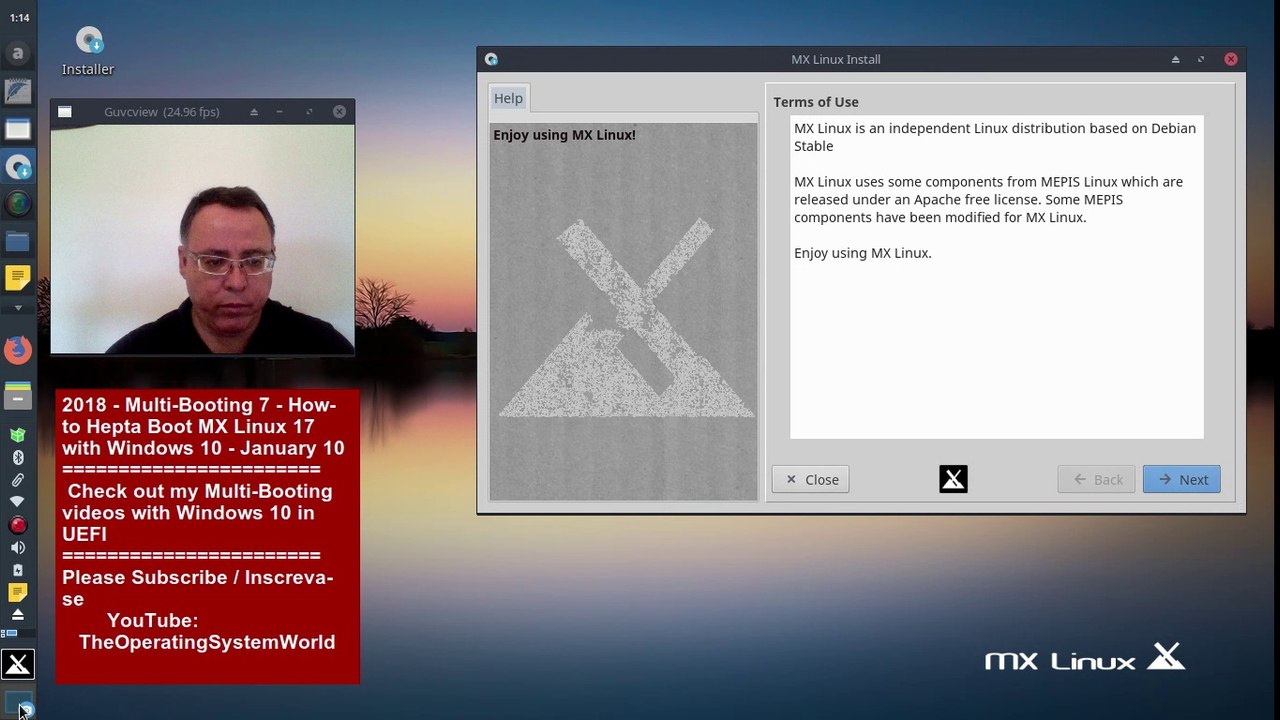Open the paperclip clipboard tray icon
This screenshot has width=1280, height=720.
click(x=18, y=480)
